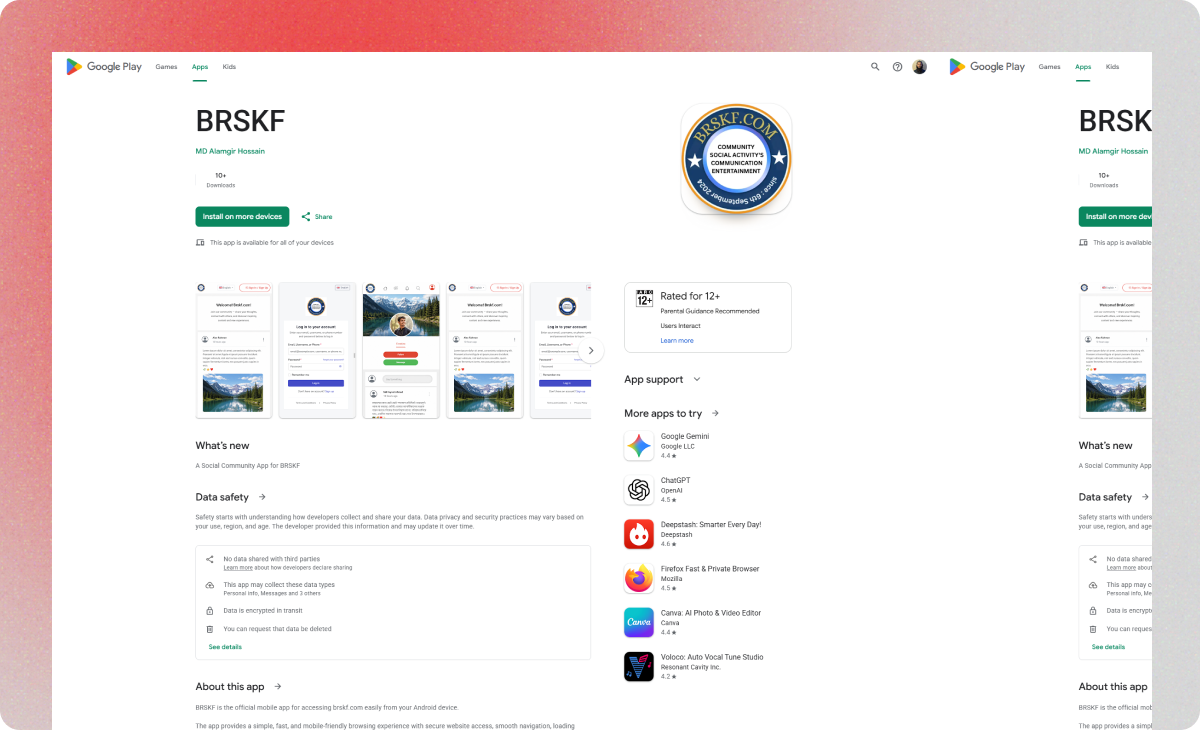
Task: Click Install on more devices in main window
Action: tap(242, 216)
